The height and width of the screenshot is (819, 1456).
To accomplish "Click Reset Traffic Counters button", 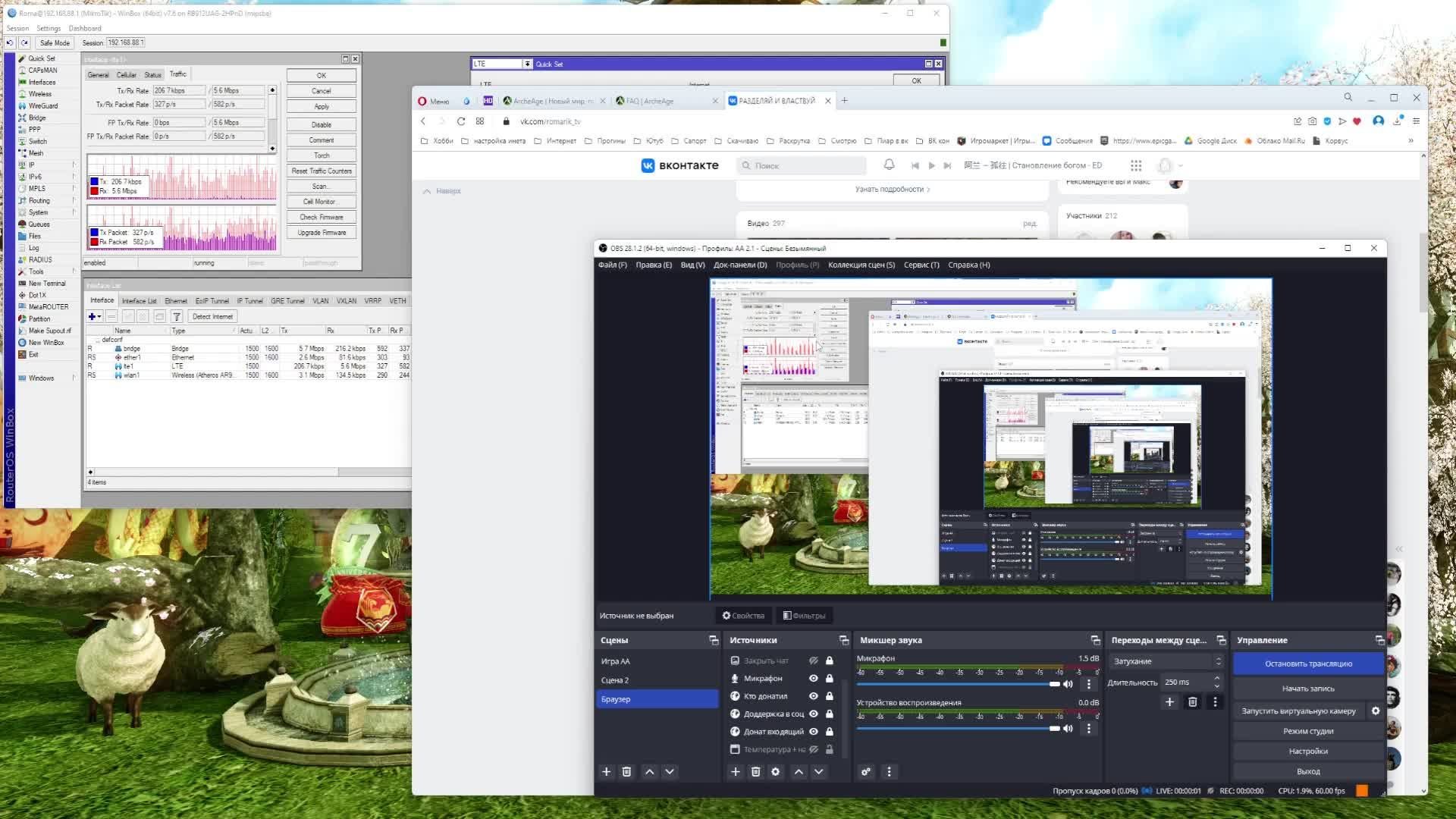I will coord(322,171).
